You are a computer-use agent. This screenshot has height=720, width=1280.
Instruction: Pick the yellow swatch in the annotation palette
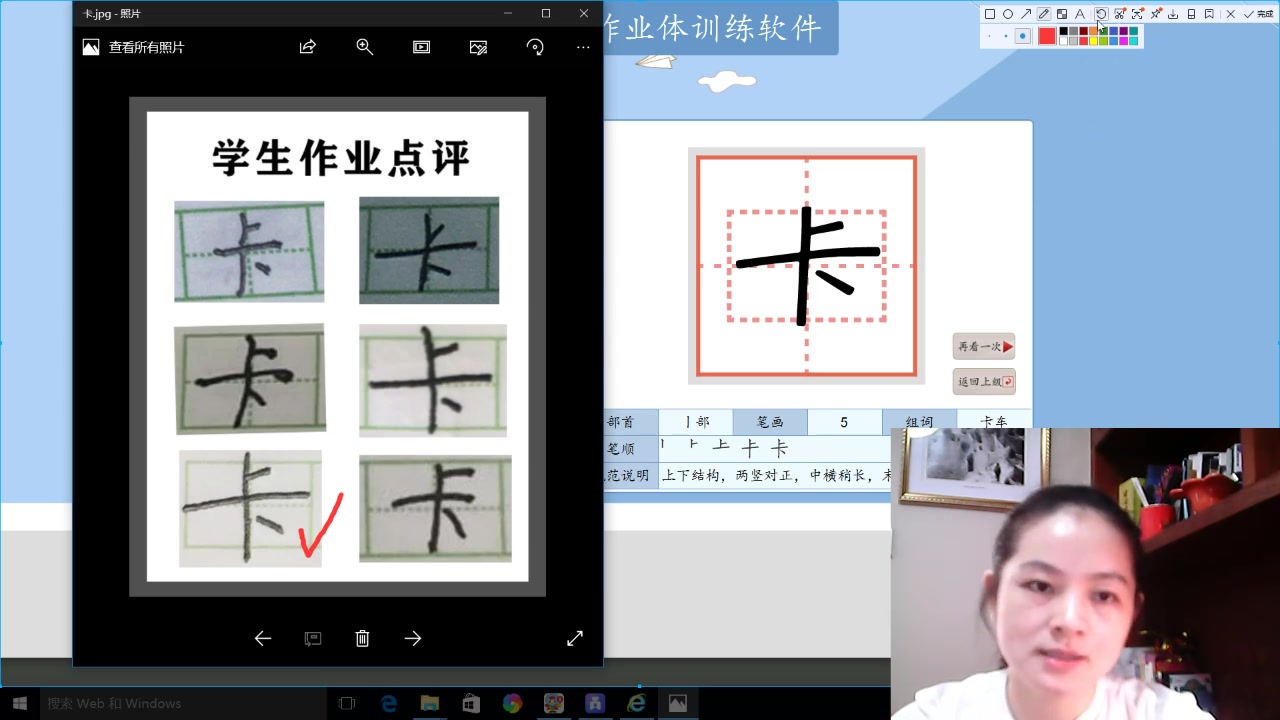point(1093,41)
